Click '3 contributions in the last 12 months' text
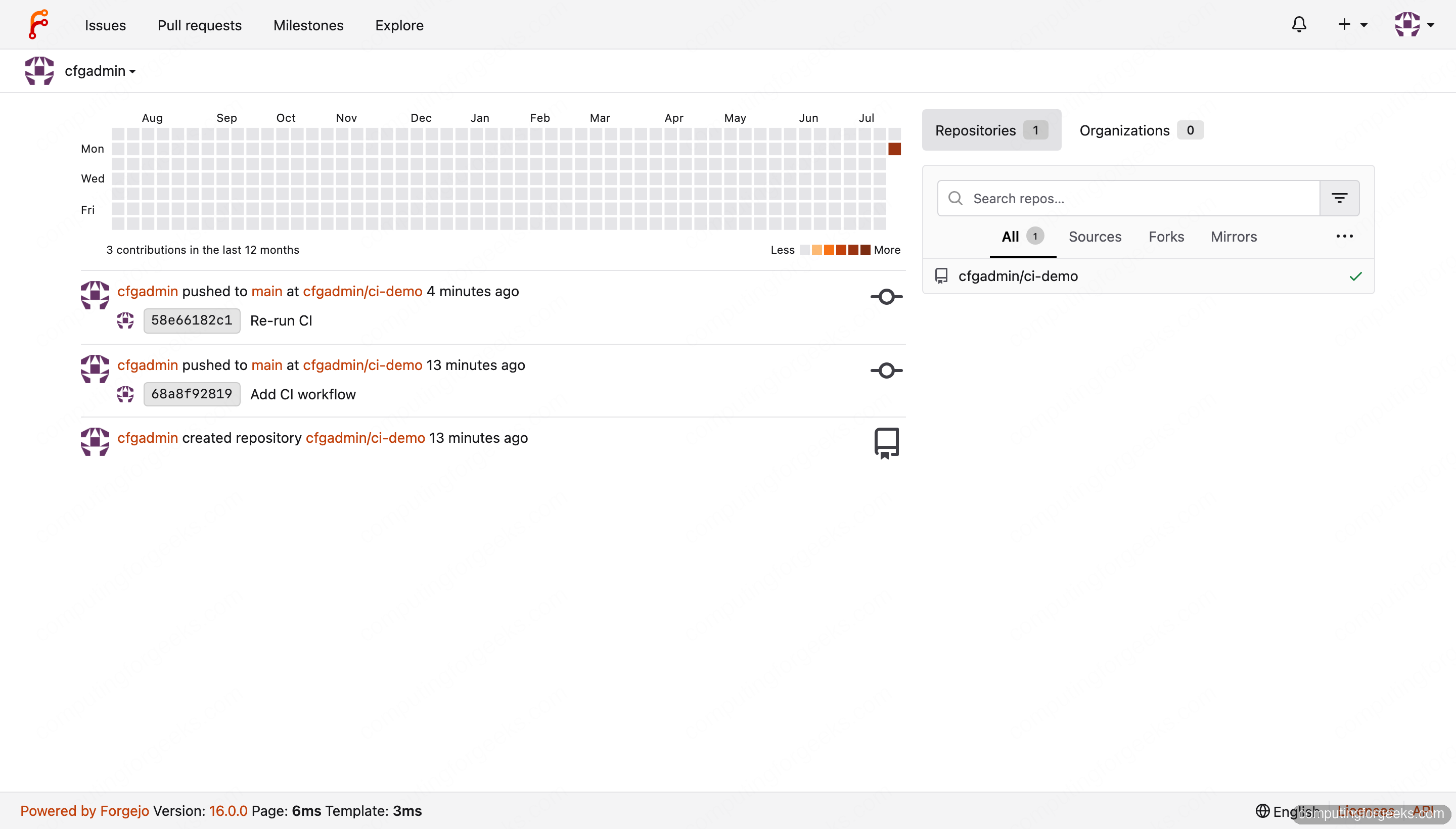Image resolution: width=1456 pixels, height=829 pixels. coord(203,250)
